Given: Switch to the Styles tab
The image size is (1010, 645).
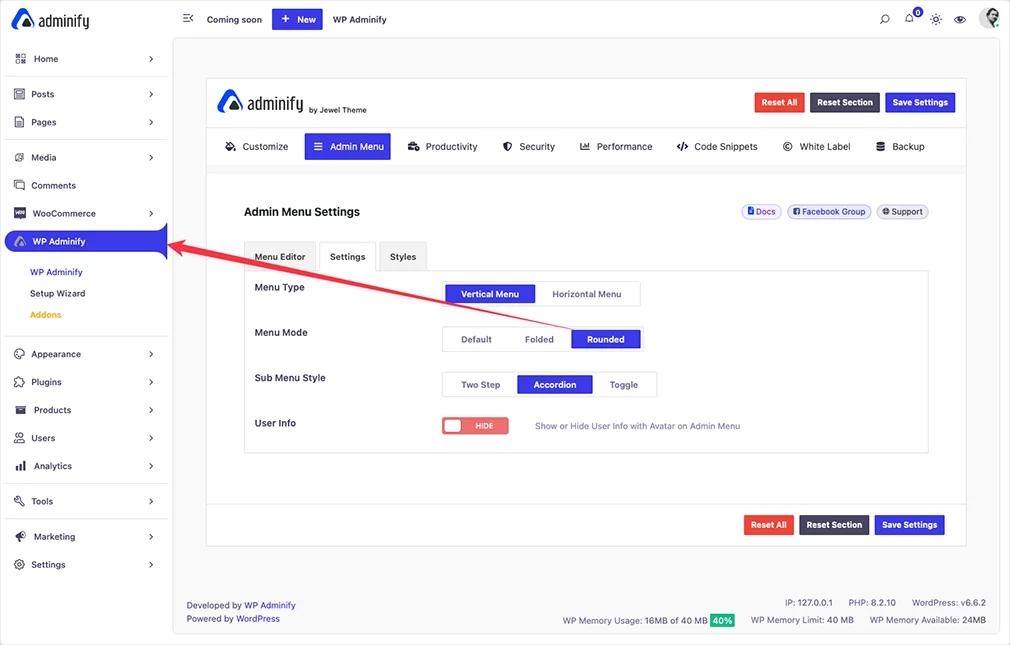Looking at the screenshot, I should (x=403, y=256).
